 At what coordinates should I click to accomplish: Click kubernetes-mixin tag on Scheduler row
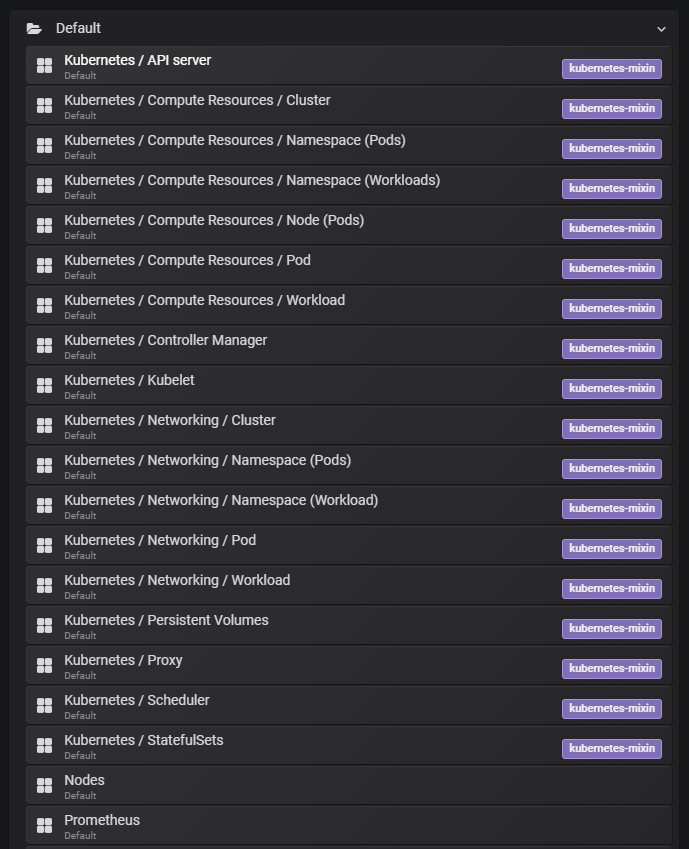click(611, 709)
